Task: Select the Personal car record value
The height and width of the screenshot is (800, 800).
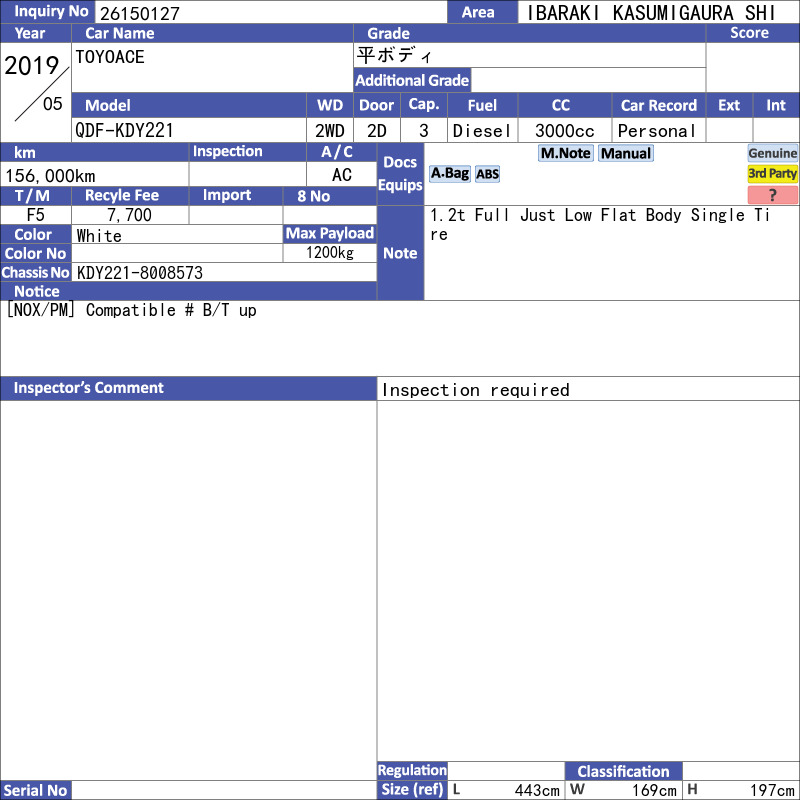Action: 657,131
